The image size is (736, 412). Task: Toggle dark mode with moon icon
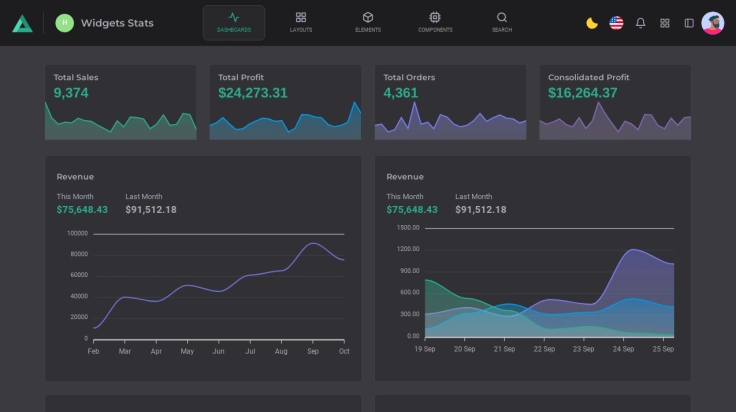click(x=592, y=23)
